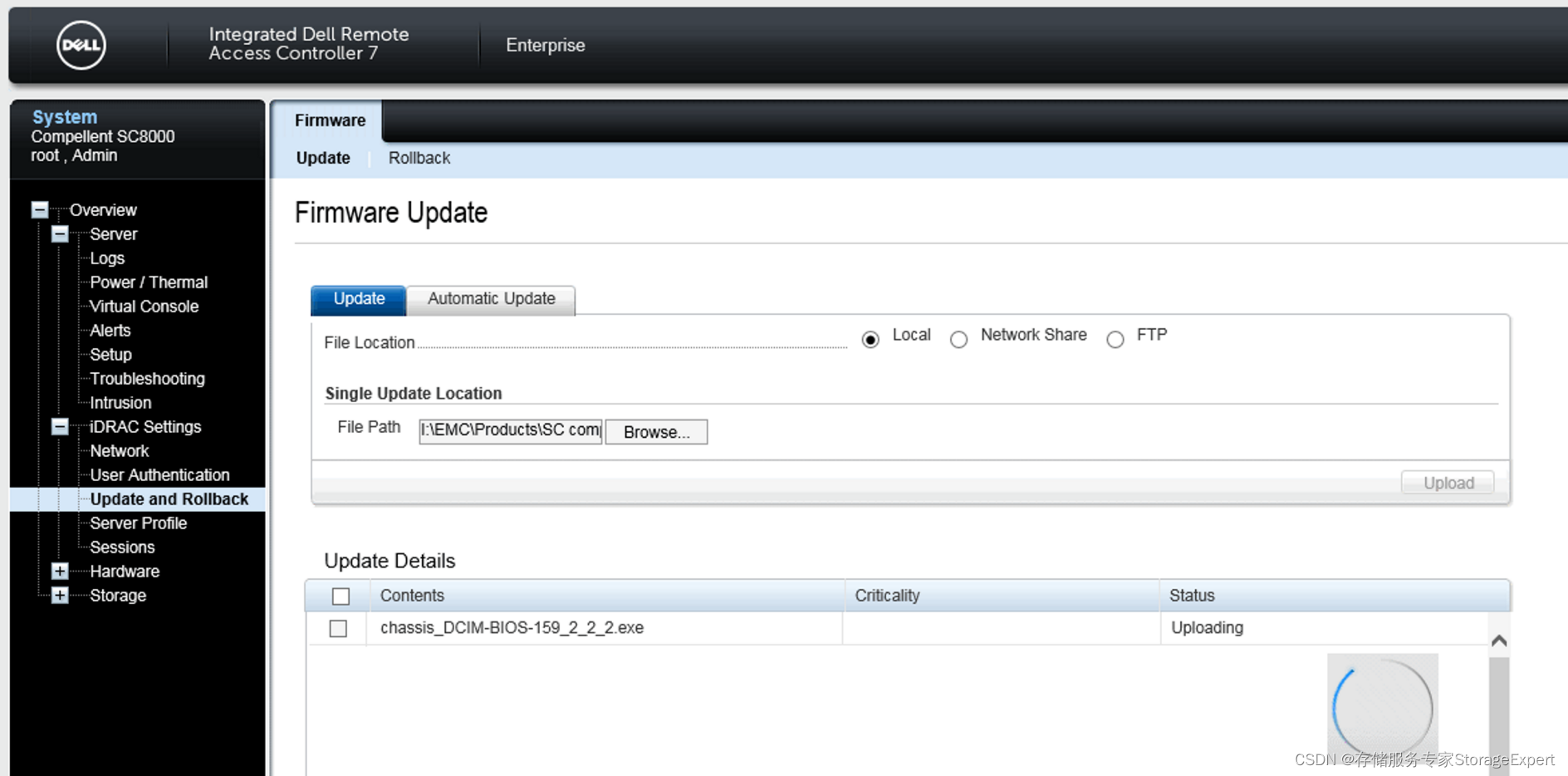Click the Compellent SC8000 label
This screenshot has height=776, width=1568.
(103, 136)
